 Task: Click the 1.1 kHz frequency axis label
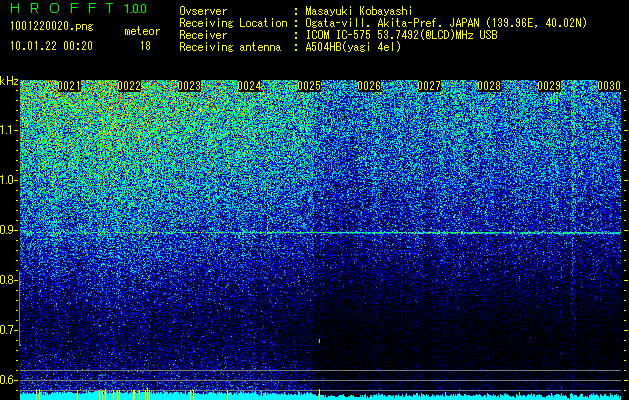(x=8, y=130)
